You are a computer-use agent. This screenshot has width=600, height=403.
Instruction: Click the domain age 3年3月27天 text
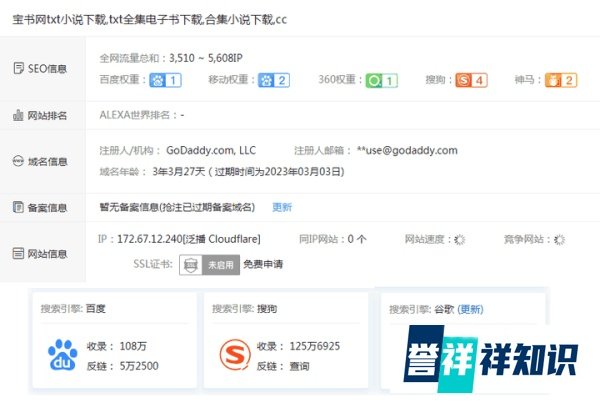(179, 171)
